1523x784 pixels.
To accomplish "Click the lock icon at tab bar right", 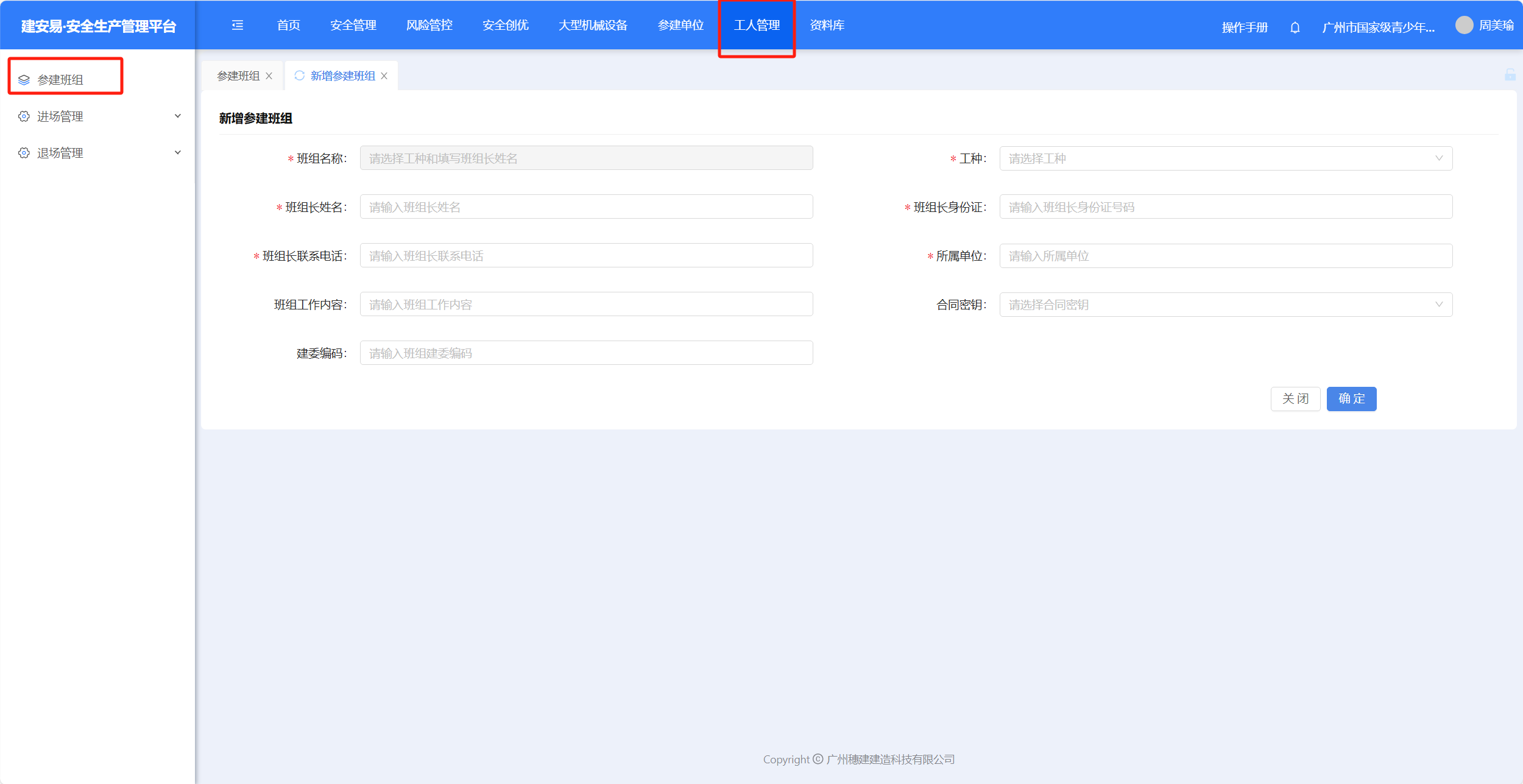I will coord(1510,75).
